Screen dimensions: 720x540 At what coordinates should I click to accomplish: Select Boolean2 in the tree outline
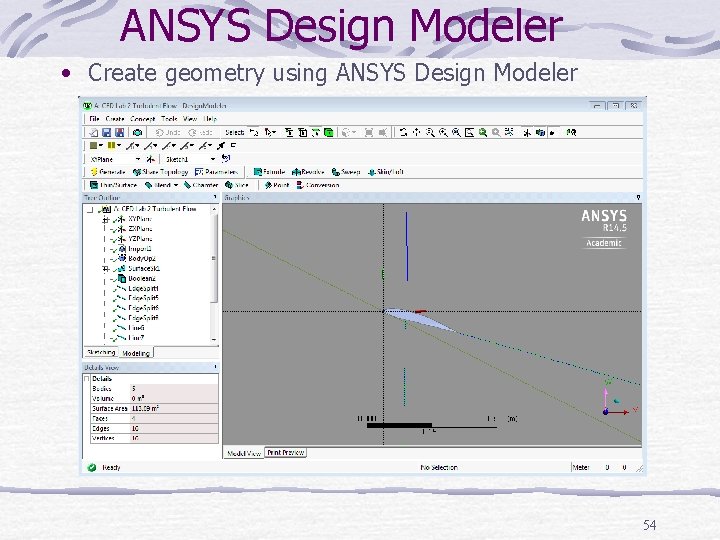(x=142, y=279)
